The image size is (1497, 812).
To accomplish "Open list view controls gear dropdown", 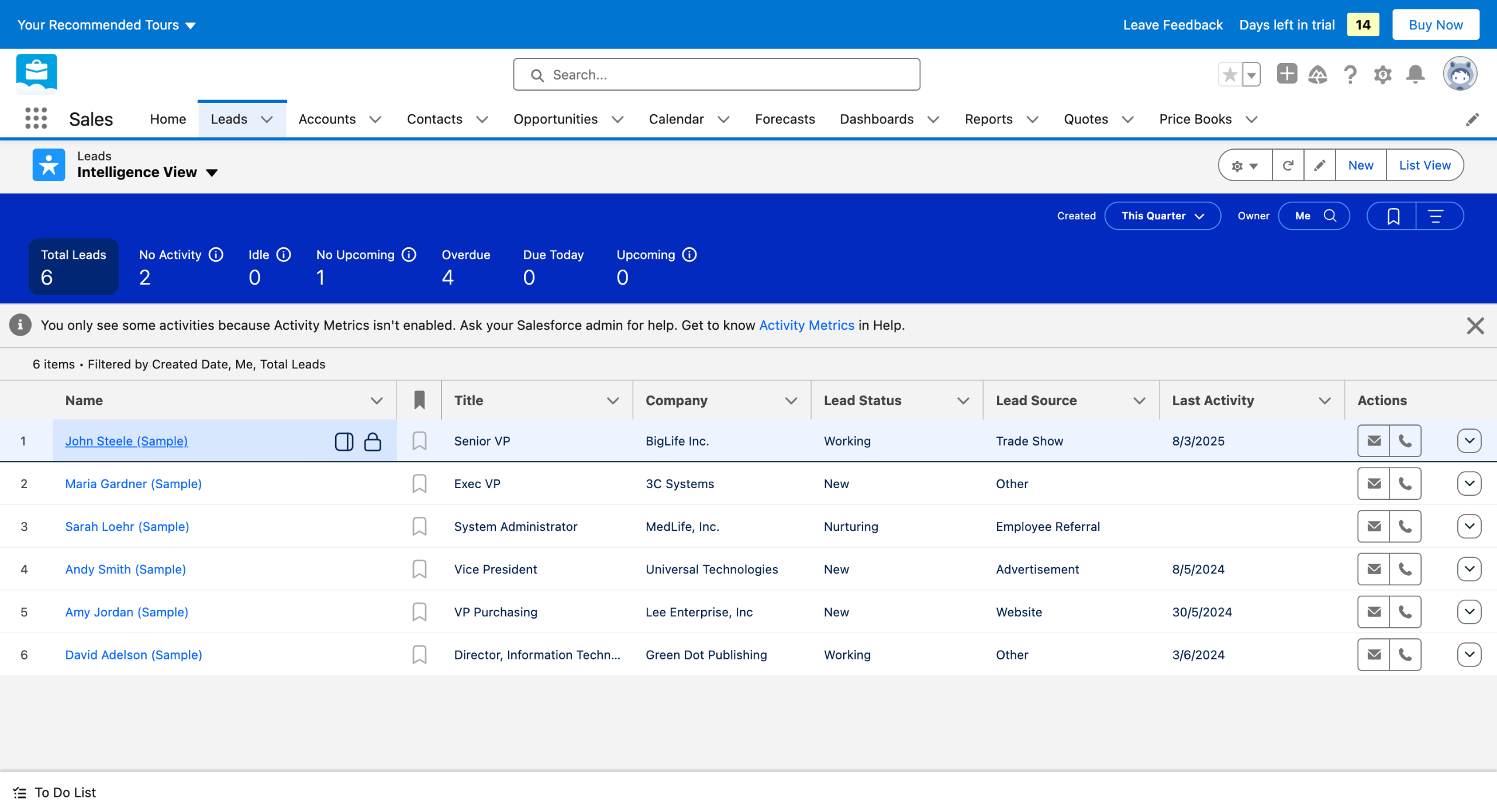I will click(x=1245, y=165).
